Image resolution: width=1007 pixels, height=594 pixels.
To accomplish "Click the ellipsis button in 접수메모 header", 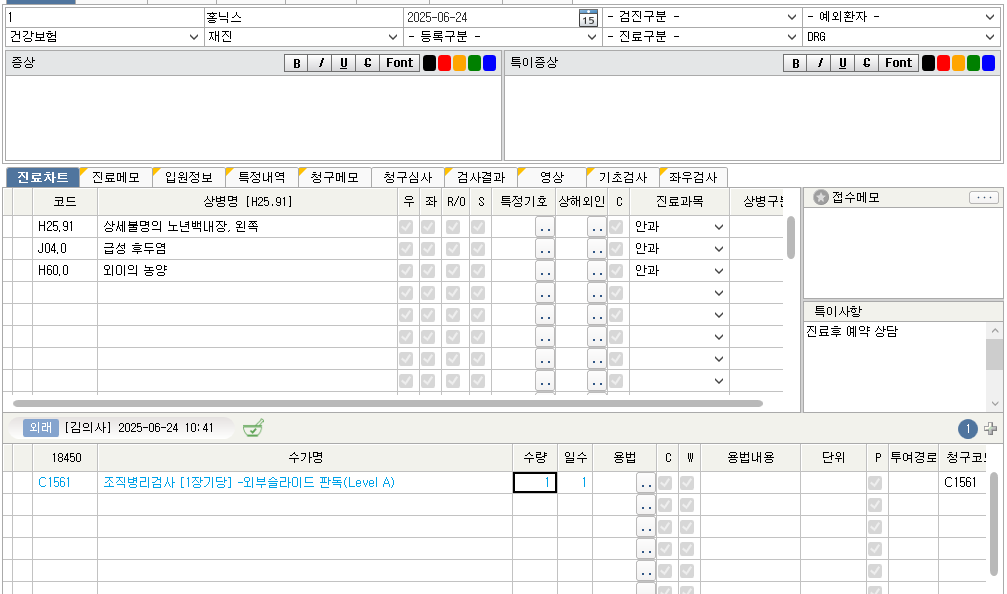I will (x=984, y=198).
